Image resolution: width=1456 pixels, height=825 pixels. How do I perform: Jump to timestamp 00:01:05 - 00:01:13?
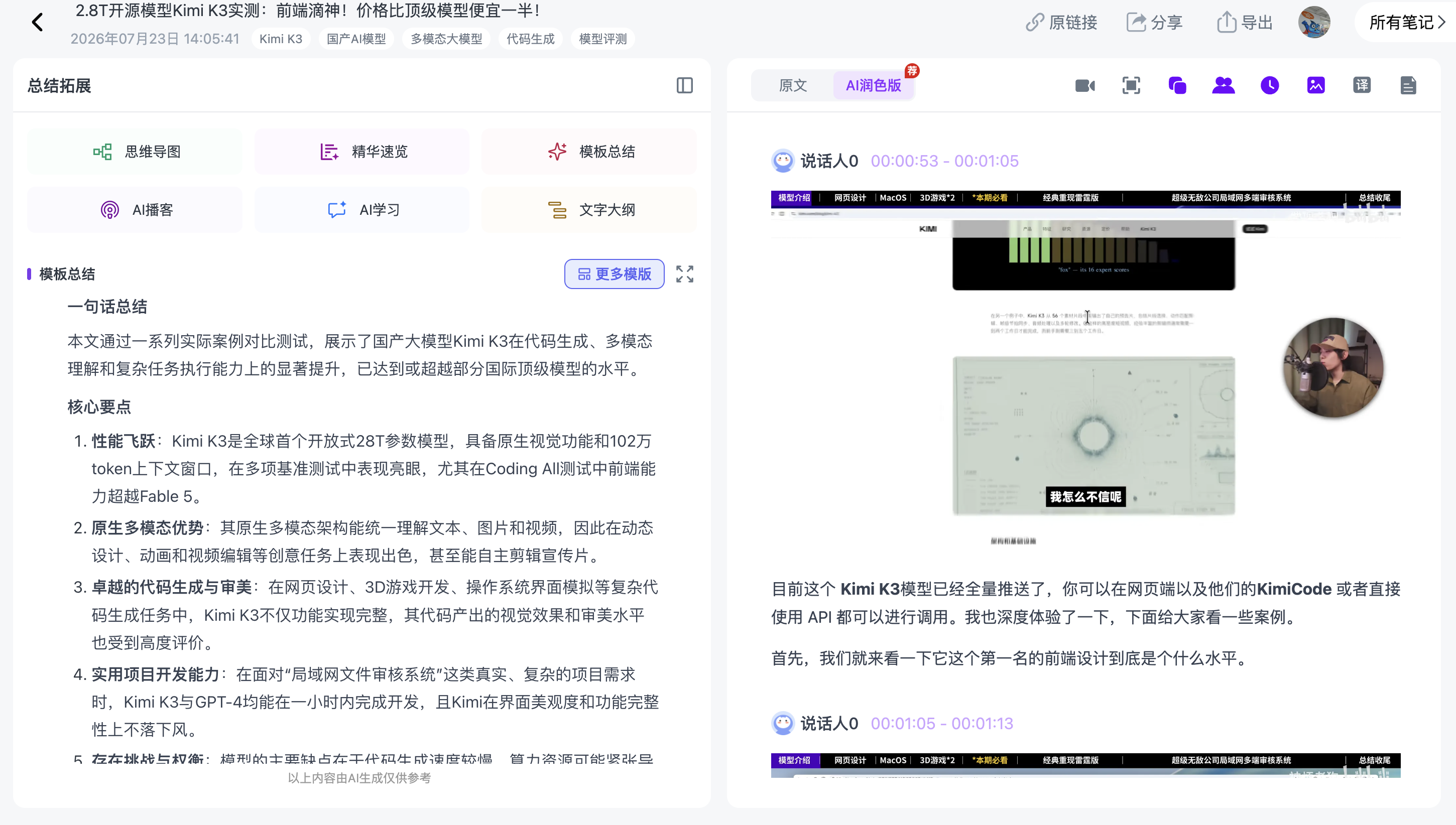click(941, 724)
